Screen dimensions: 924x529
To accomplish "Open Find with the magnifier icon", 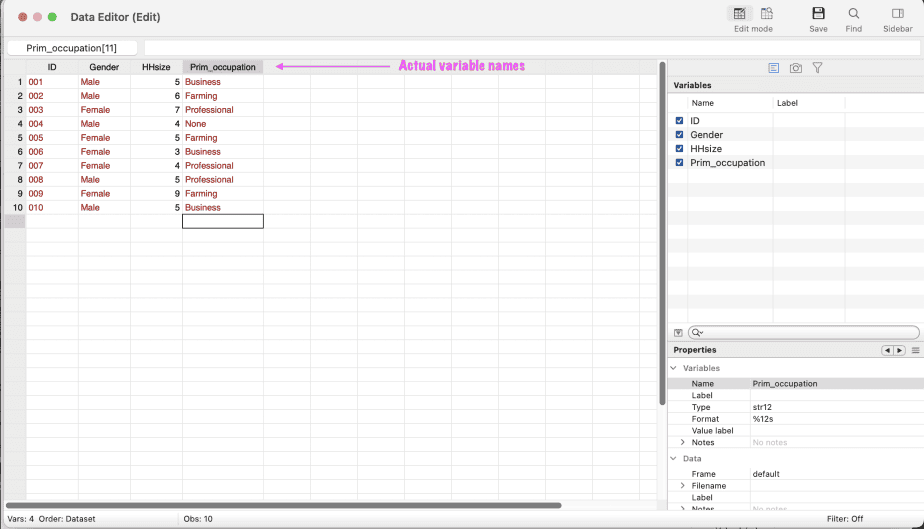I will coord(853,14).
